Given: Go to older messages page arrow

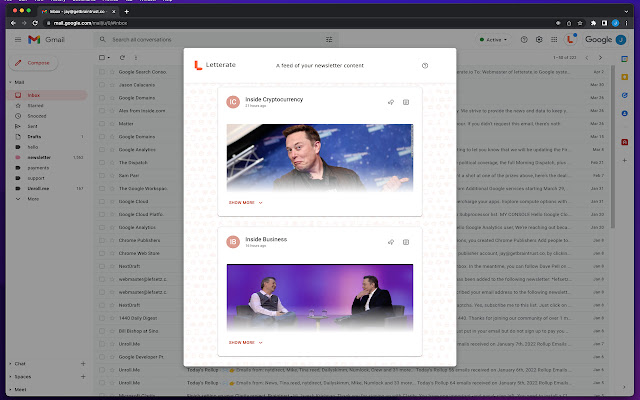Looking at the screenshot, I should tap(600, 58).
